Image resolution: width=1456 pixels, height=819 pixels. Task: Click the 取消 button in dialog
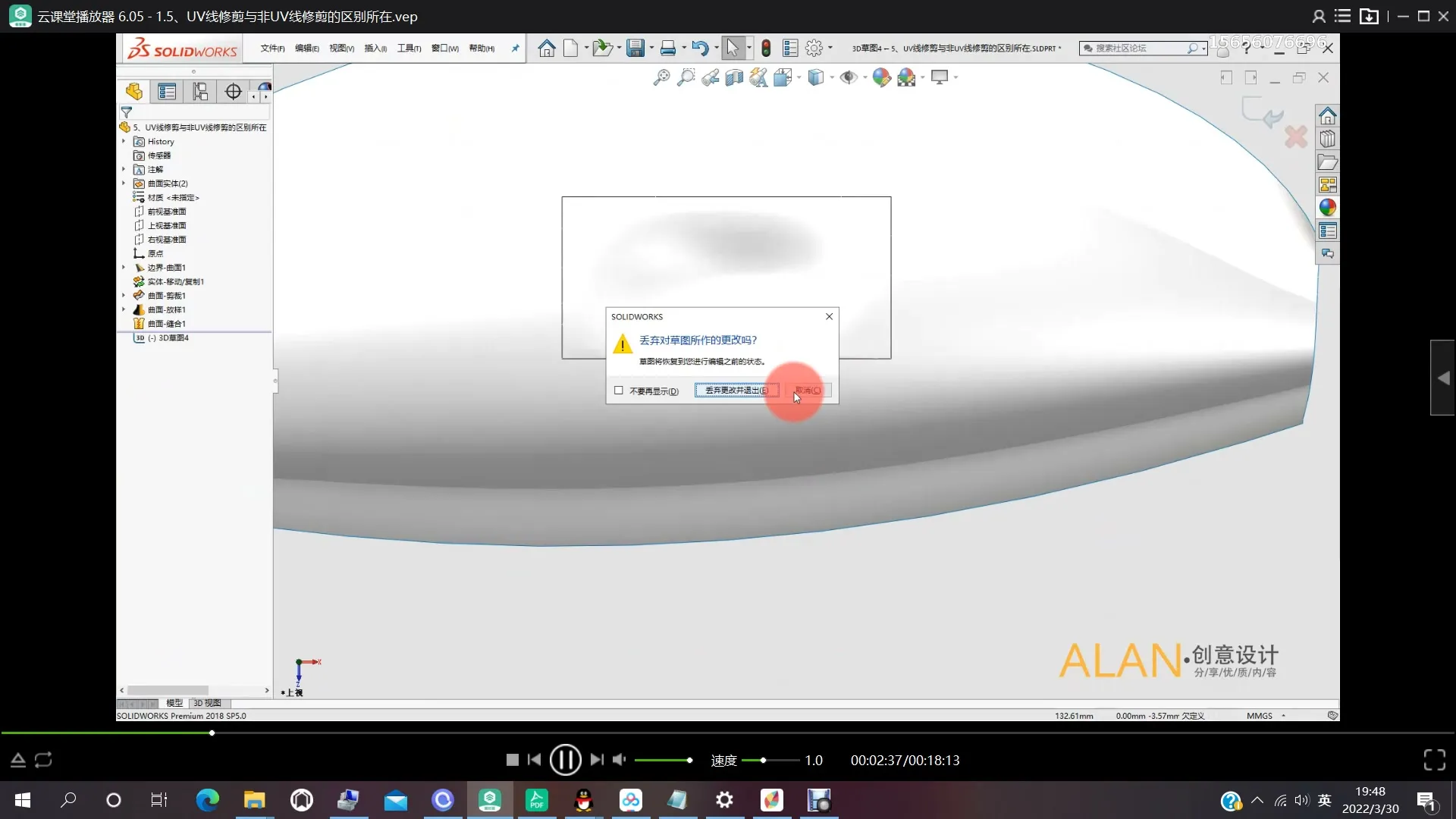[x=808, y=391]
